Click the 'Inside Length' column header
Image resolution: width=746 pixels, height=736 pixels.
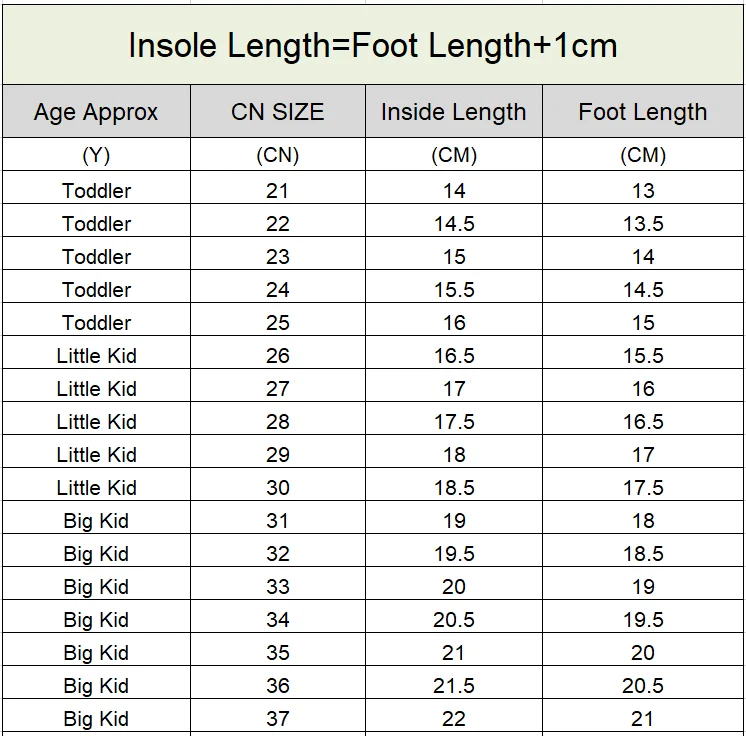point(453,112)
